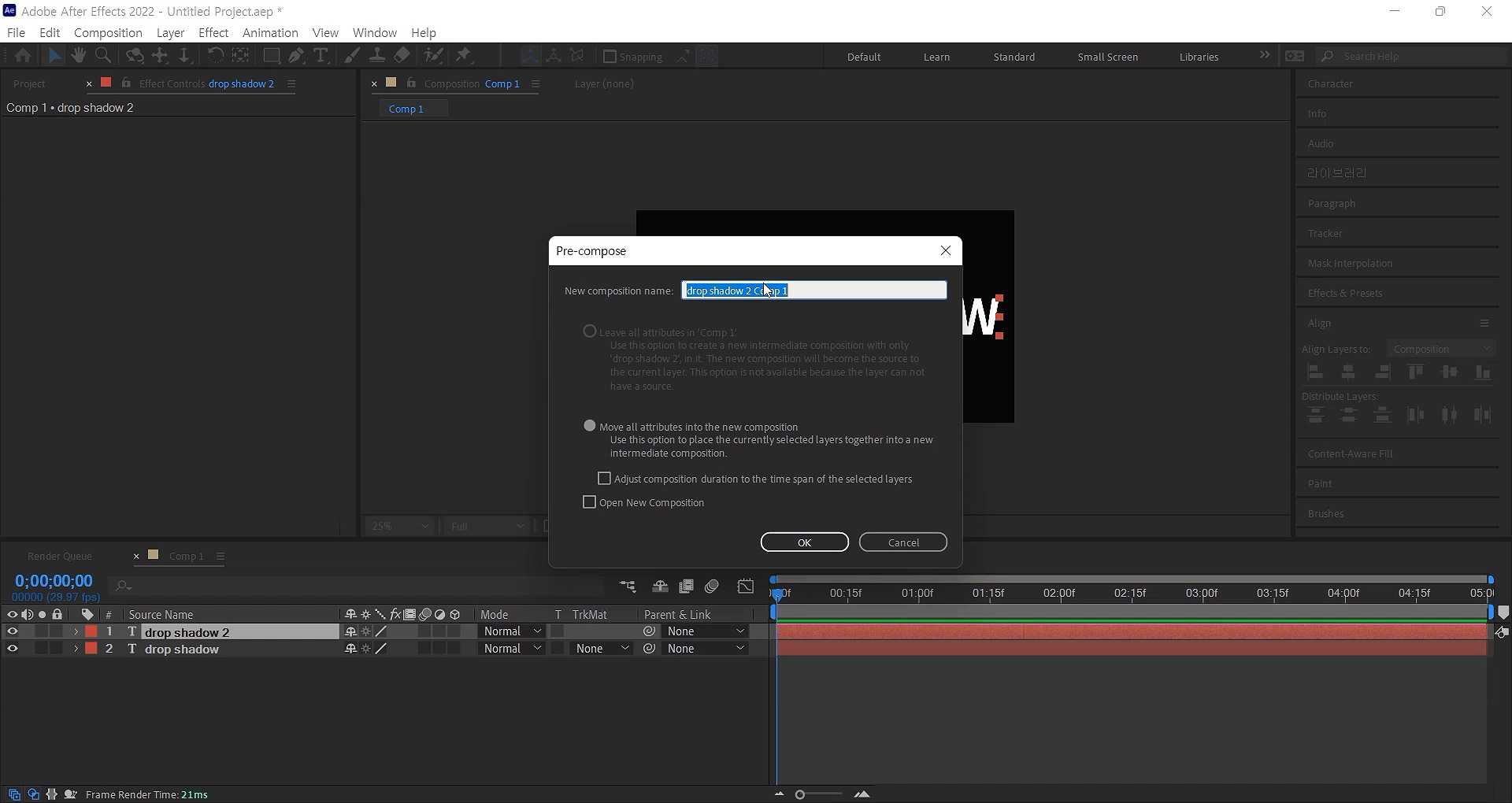The width and height of the screenshot is (1512, 803).
Task: Select the Pen tool
Action: pyautogui.click(x=296, y=56)
